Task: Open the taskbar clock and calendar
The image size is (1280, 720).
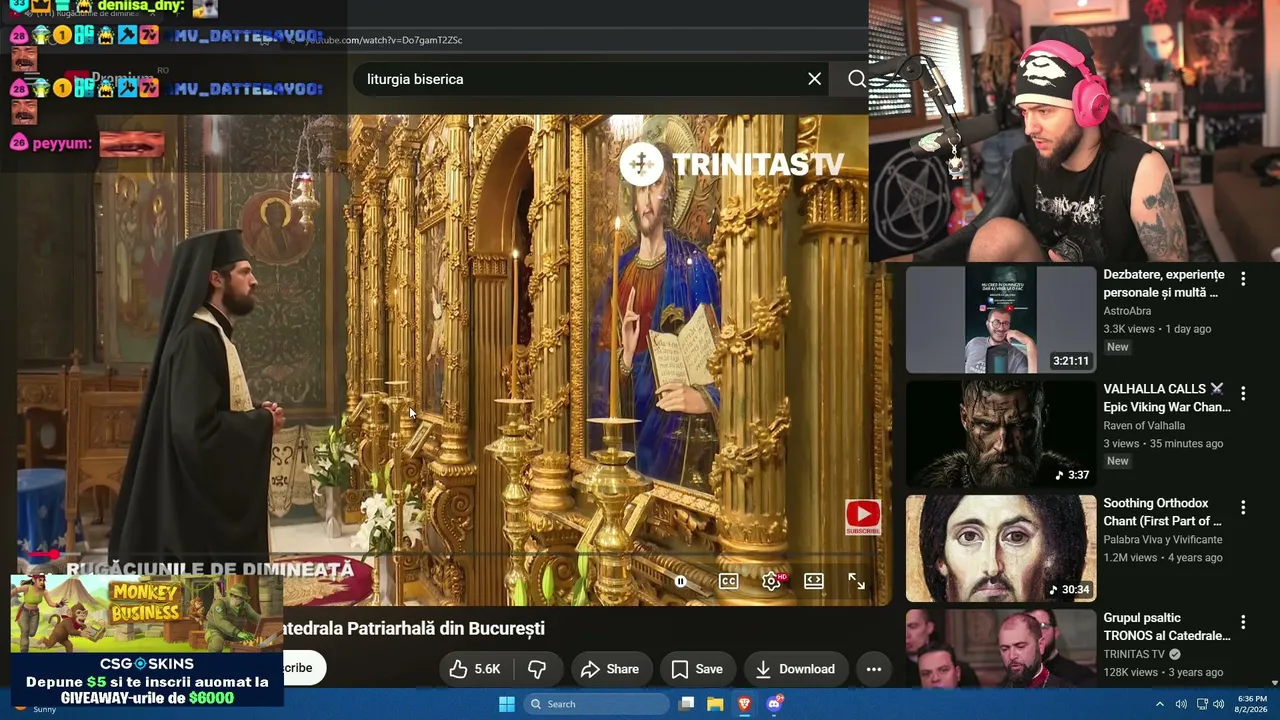Action: (1252, 704)
